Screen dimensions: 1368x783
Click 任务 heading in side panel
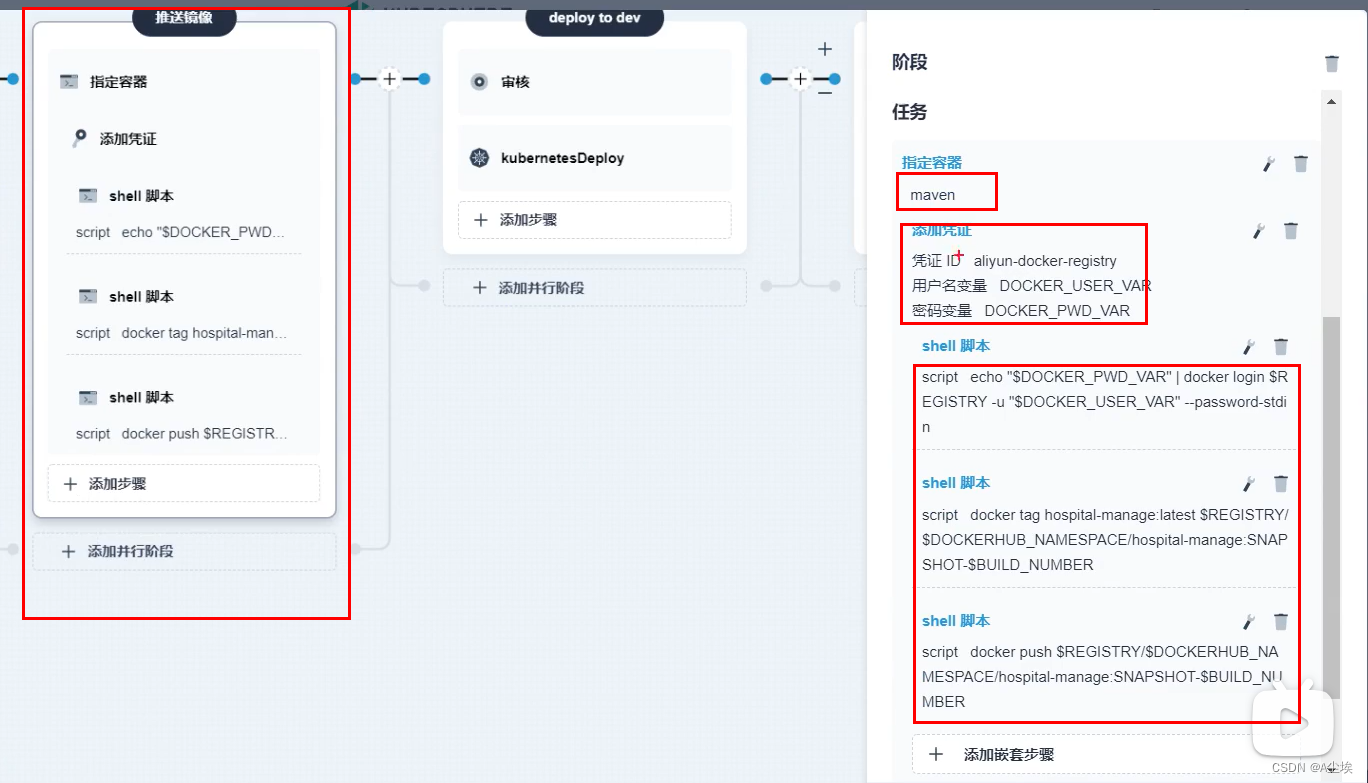click(x=910, y=112)
